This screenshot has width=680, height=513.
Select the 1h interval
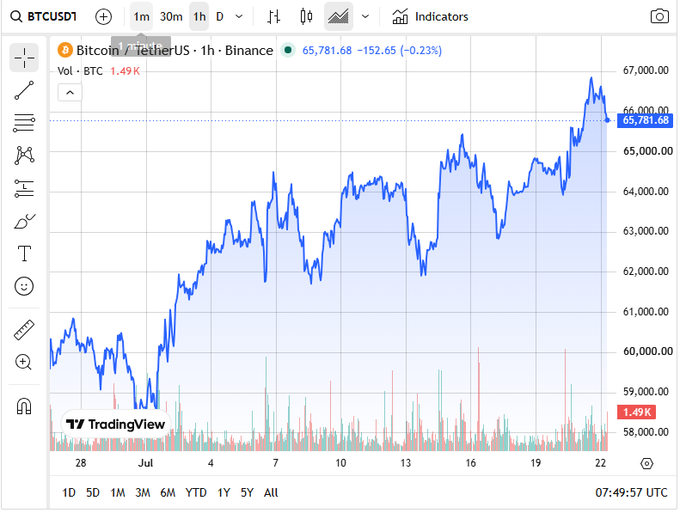click(x=199, y=17)
